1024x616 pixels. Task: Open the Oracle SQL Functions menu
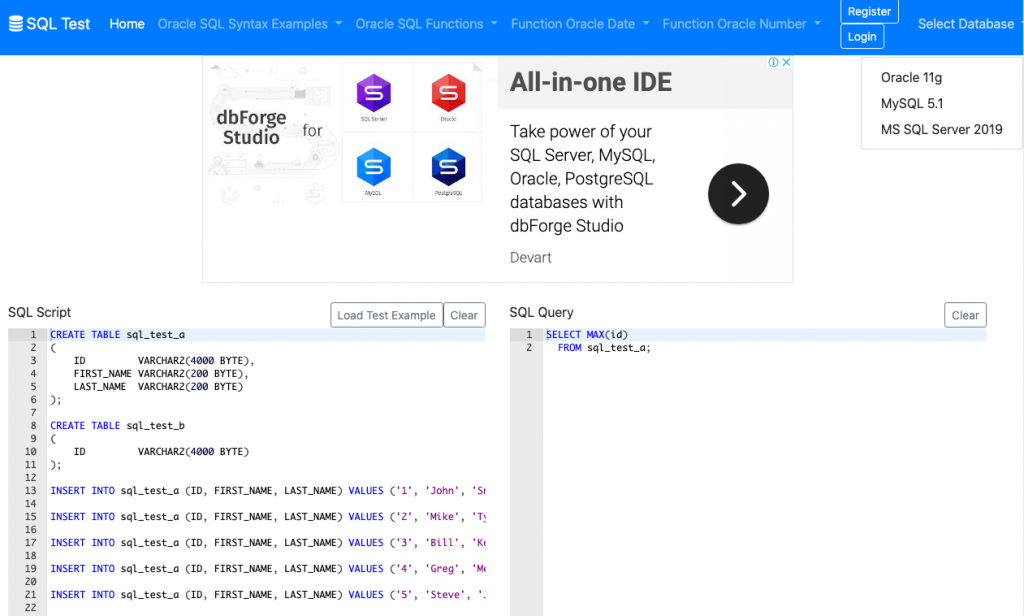point(427,24)
